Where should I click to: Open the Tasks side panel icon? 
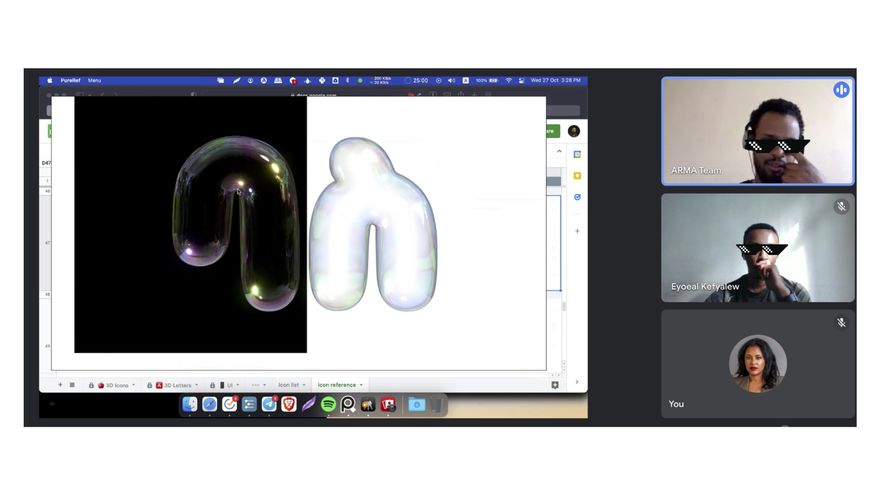tap(577, 197)
